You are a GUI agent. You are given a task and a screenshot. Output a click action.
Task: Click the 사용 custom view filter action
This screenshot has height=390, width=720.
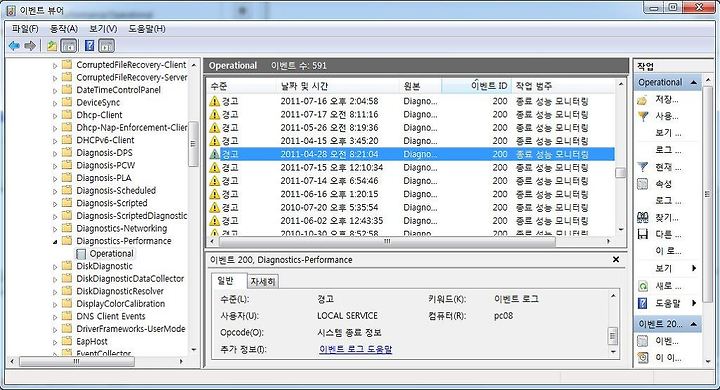click(667, 116)
